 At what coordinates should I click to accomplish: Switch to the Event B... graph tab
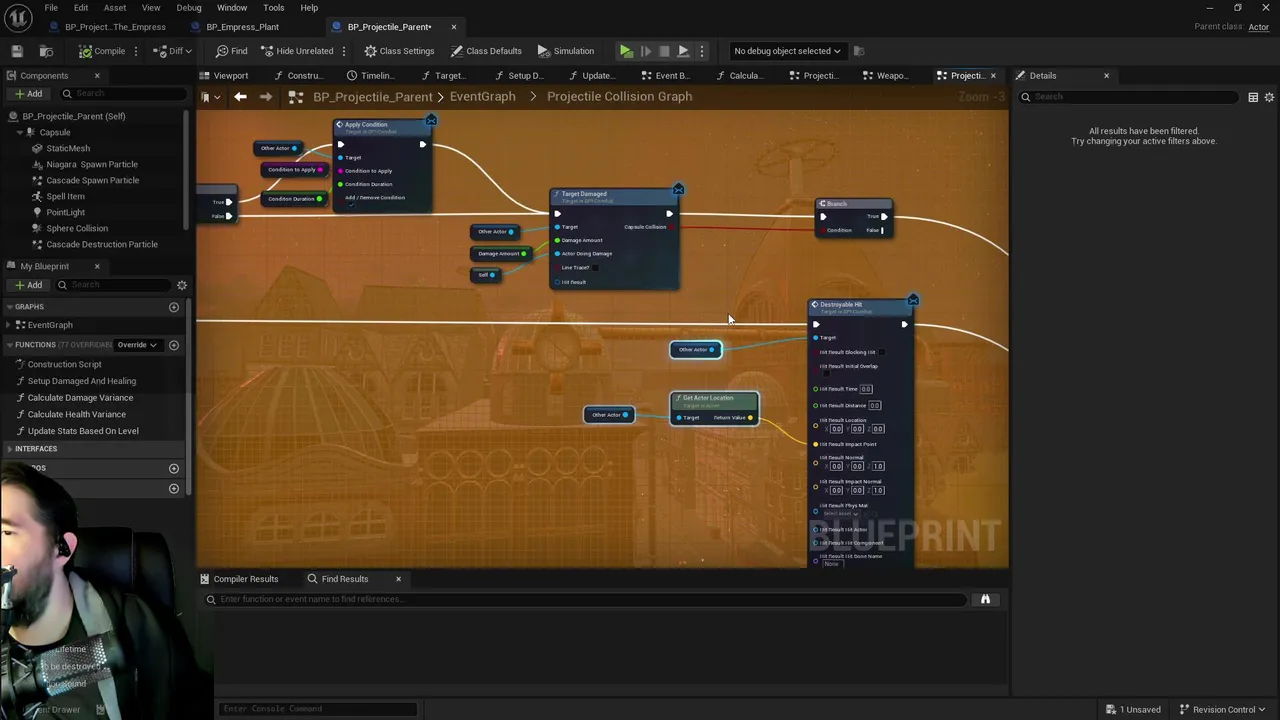[665, 76]
